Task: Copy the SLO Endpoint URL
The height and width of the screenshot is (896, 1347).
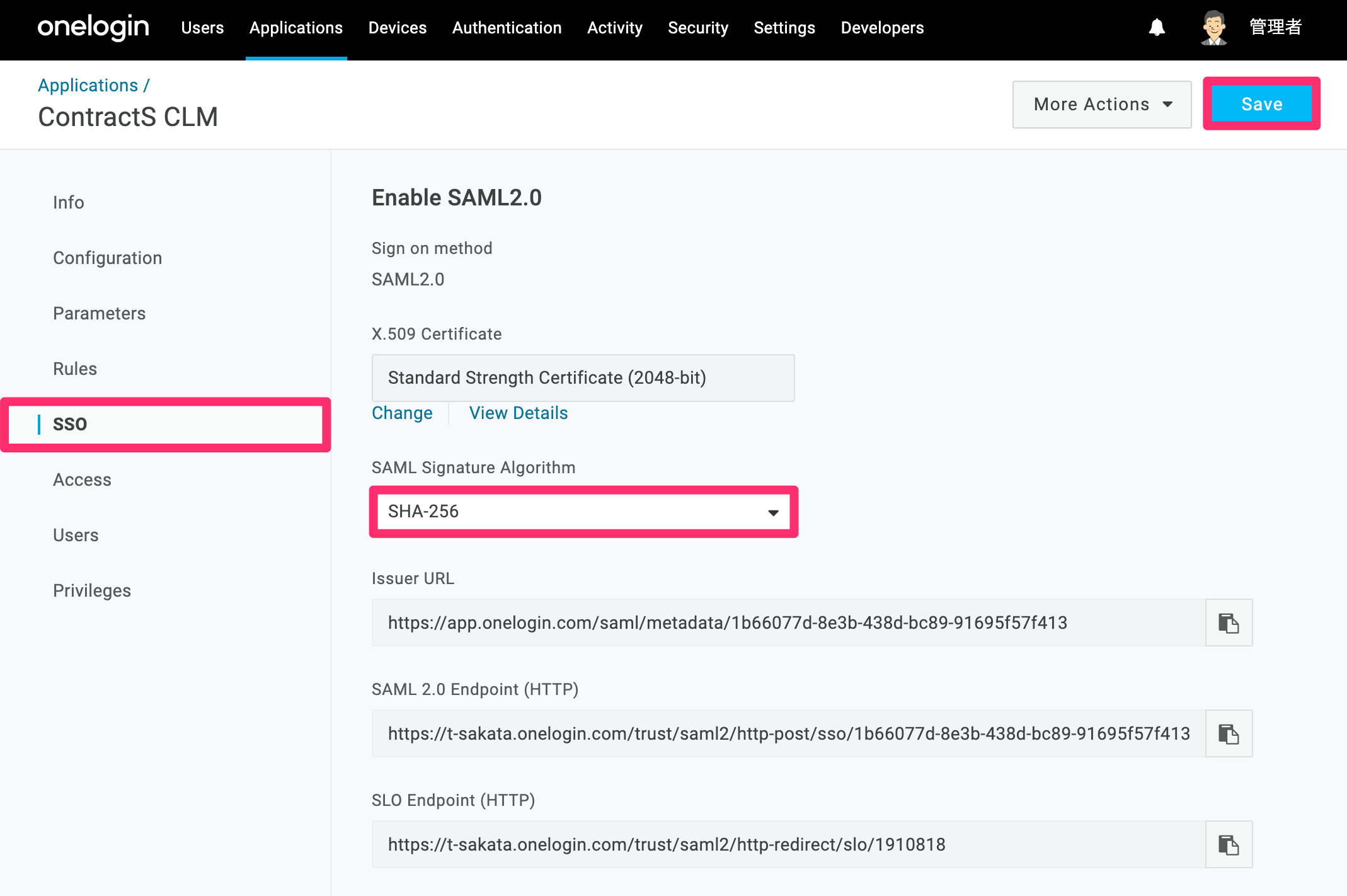Action: click(1229, 845)
